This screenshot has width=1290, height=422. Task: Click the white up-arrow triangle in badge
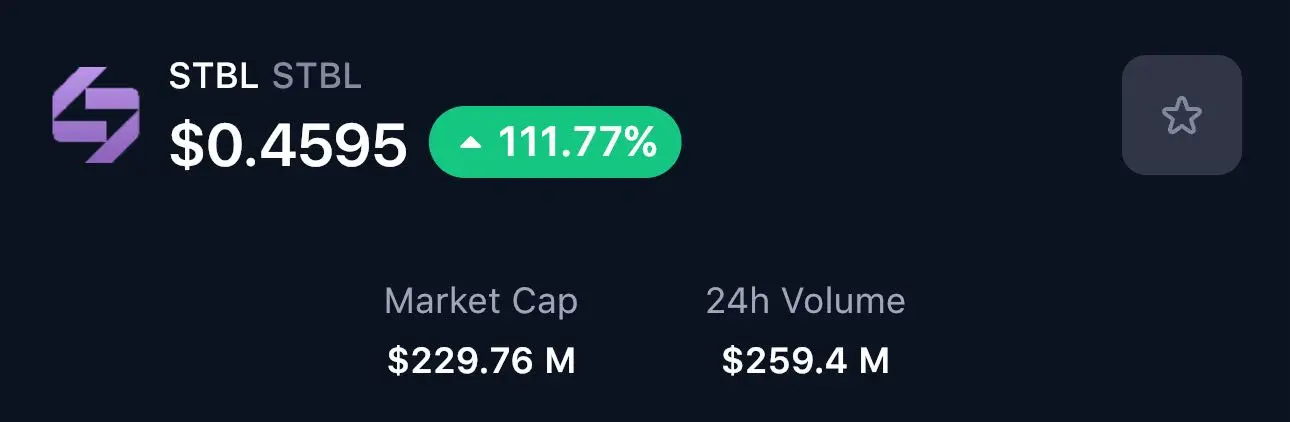[x=471, y=143]
